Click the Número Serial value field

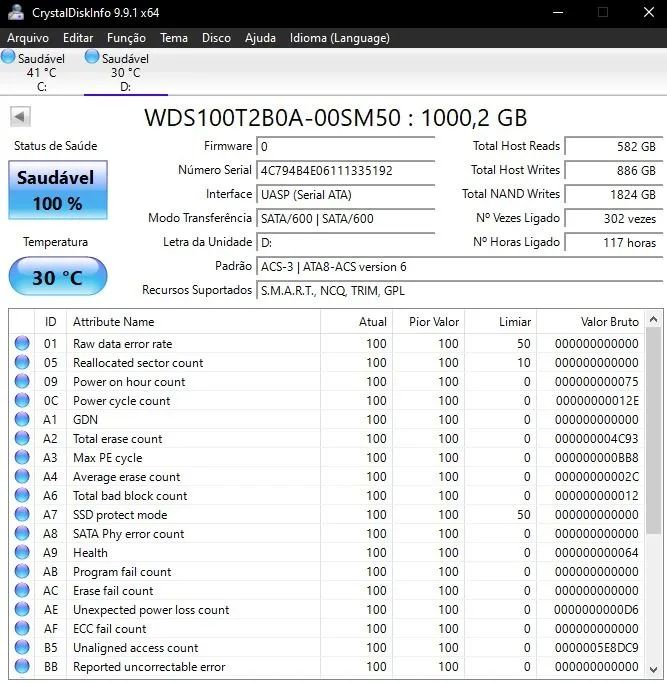coord(346,171)
